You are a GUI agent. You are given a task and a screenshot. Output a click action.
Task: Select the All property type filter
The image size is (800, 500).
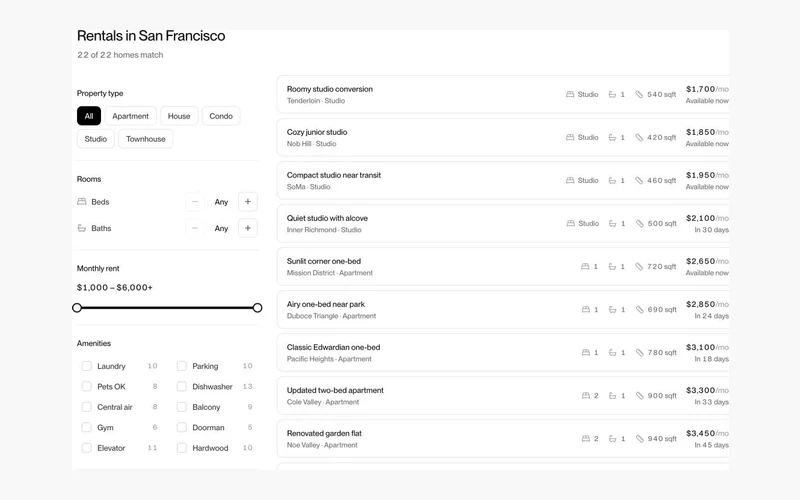coord(89,116)
